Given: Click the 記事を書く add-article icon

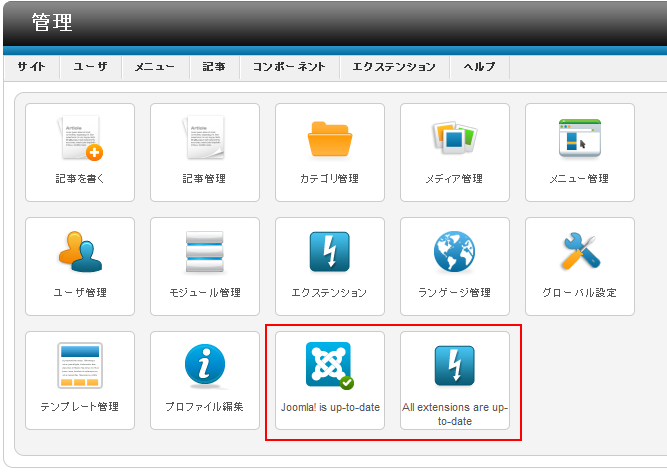Looking at the screenshot, I should [80, 138].
